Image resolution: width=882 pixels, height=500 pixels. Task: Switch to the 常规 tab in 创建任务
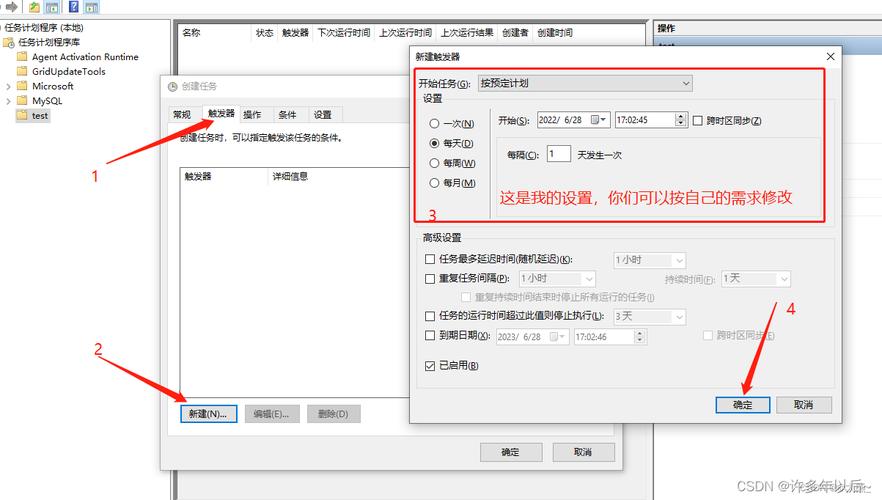(x=182, y=114)
